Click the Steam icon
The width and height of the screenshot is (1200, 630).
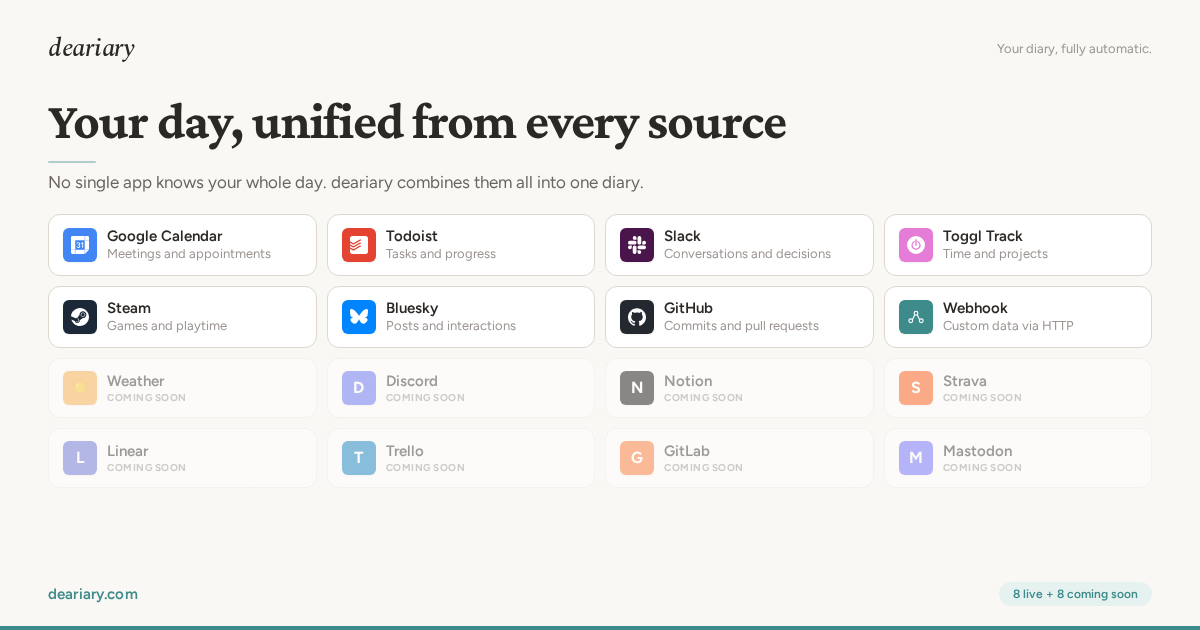coord(80,316)
